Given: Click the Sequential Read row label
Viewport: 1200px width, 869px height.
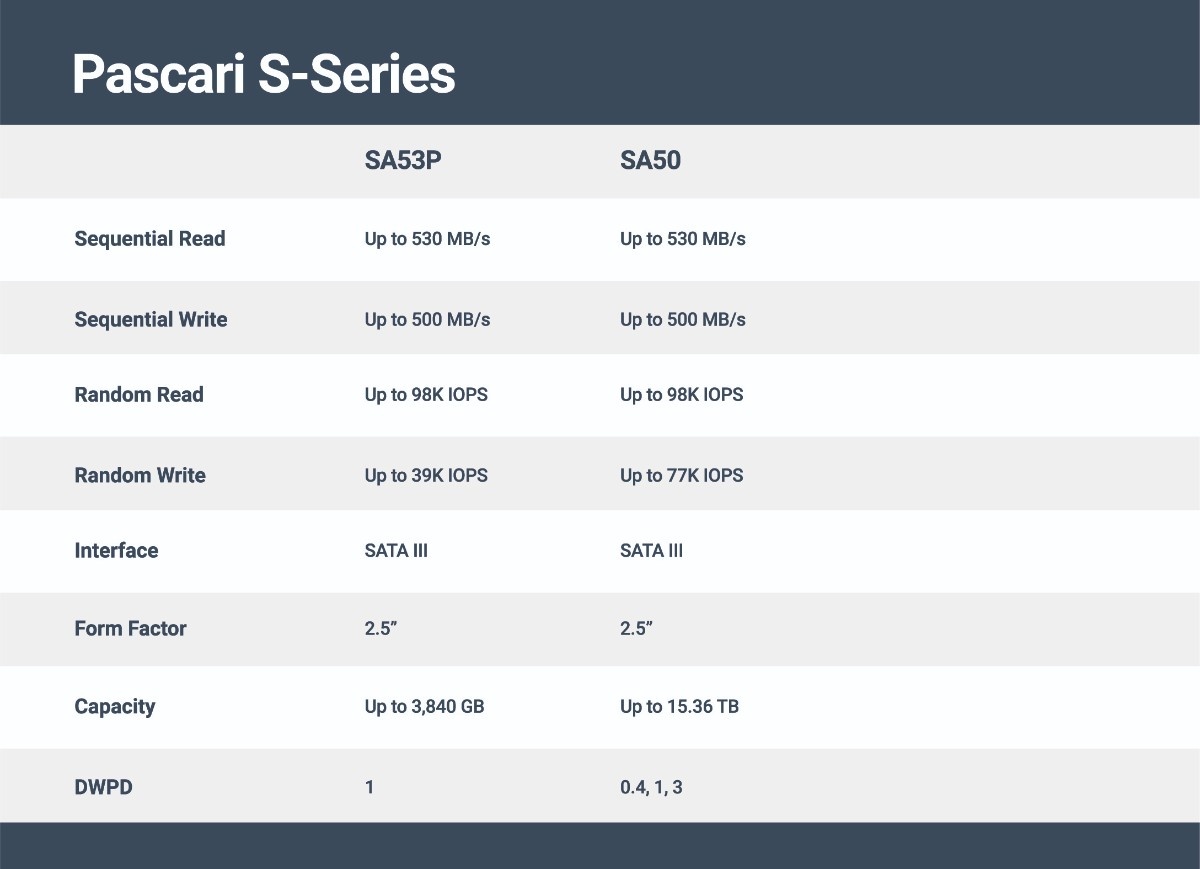Looking at the screenshot, I should (150, 239).
